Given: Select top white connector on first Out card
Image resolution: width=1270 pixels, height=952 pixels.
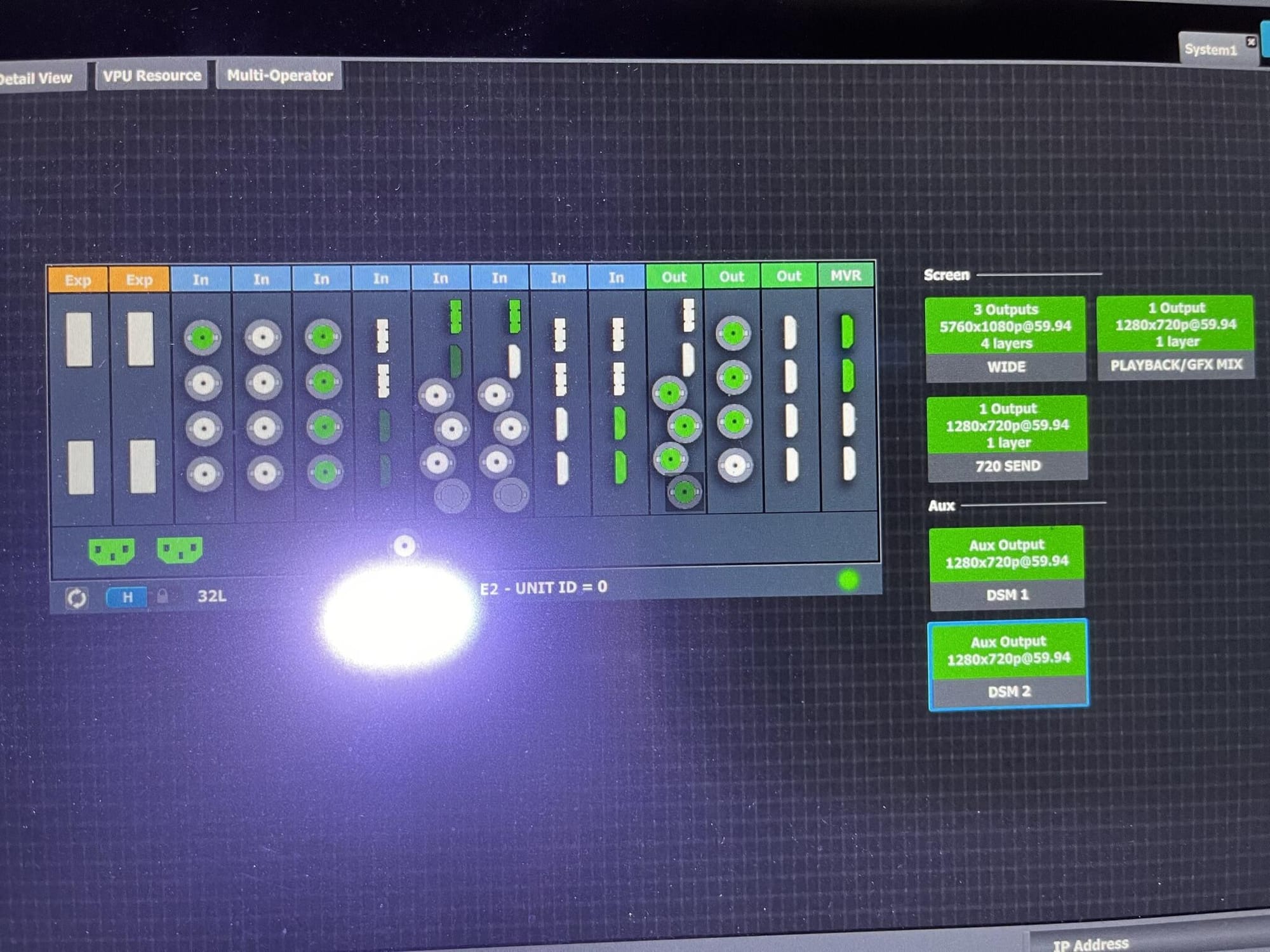Looking at the screenshot, I should coord(688,315).
